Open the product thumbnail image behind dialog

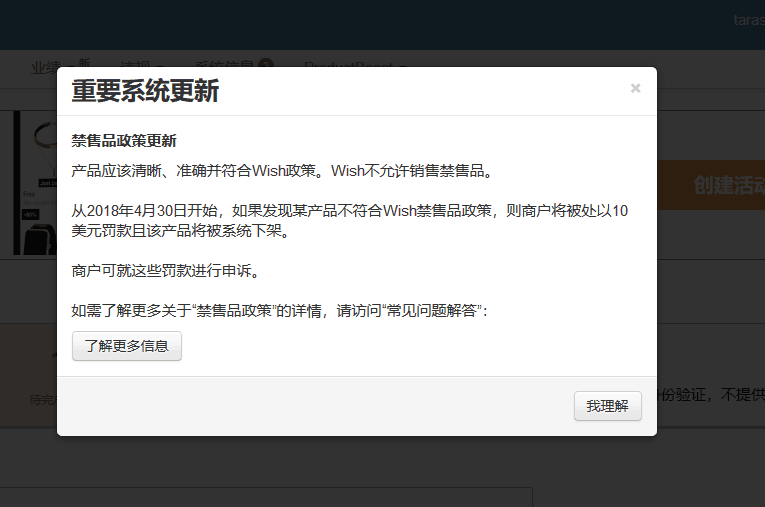[x=35, y=183]
